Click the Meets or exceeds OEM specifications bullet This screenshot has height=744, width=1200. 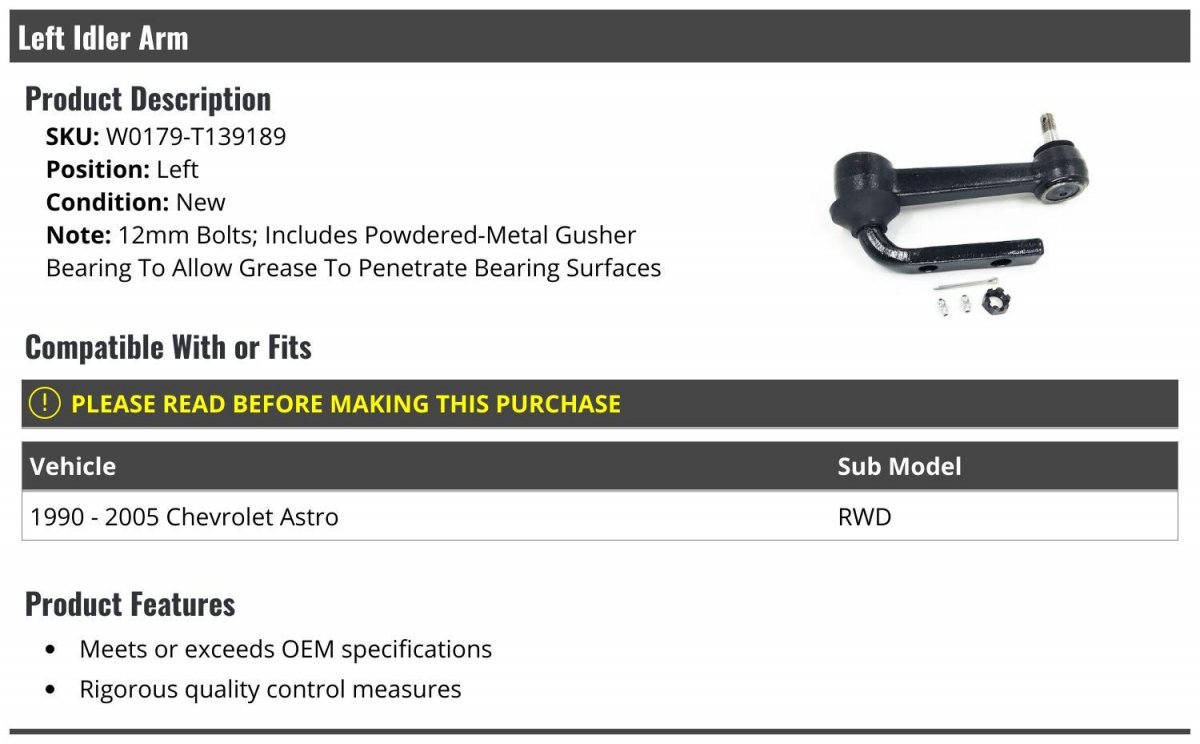point(286,649)
